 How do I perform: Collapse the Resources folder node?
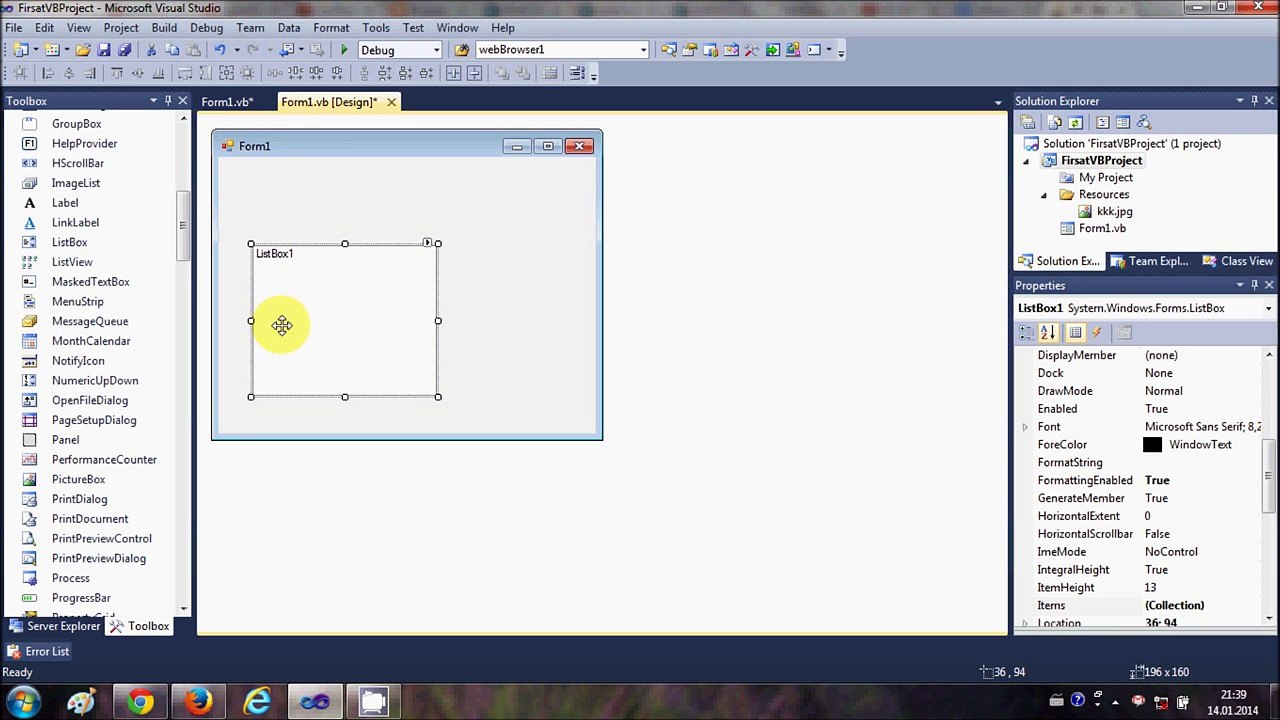tap(1044, 195)
